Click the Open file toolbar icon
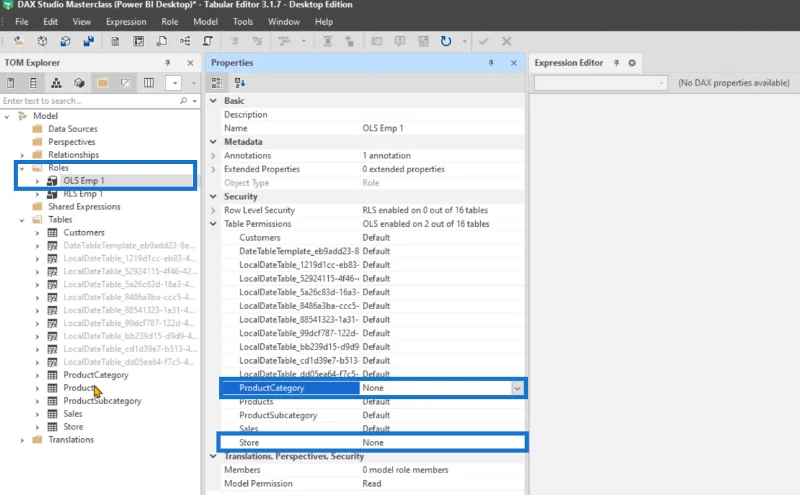This screenshot has height=495, width=800. [19, 41]
